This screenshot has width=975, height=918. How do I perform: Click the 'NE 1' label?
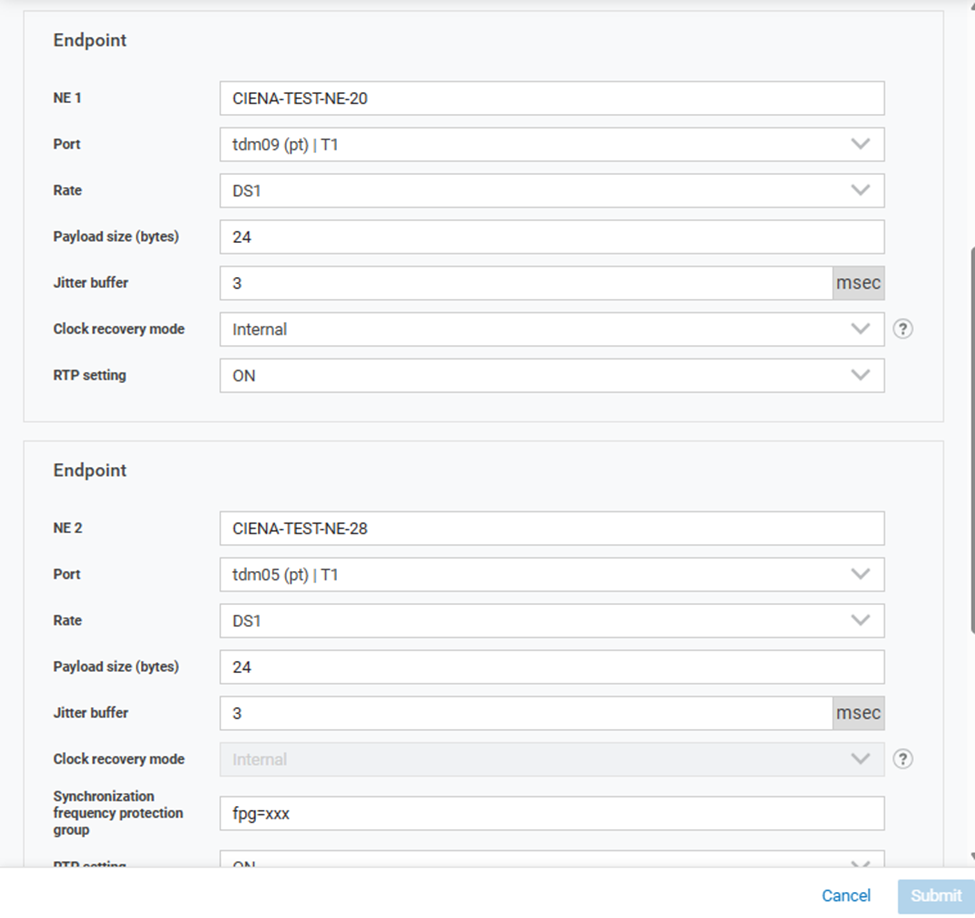(67, 98)
